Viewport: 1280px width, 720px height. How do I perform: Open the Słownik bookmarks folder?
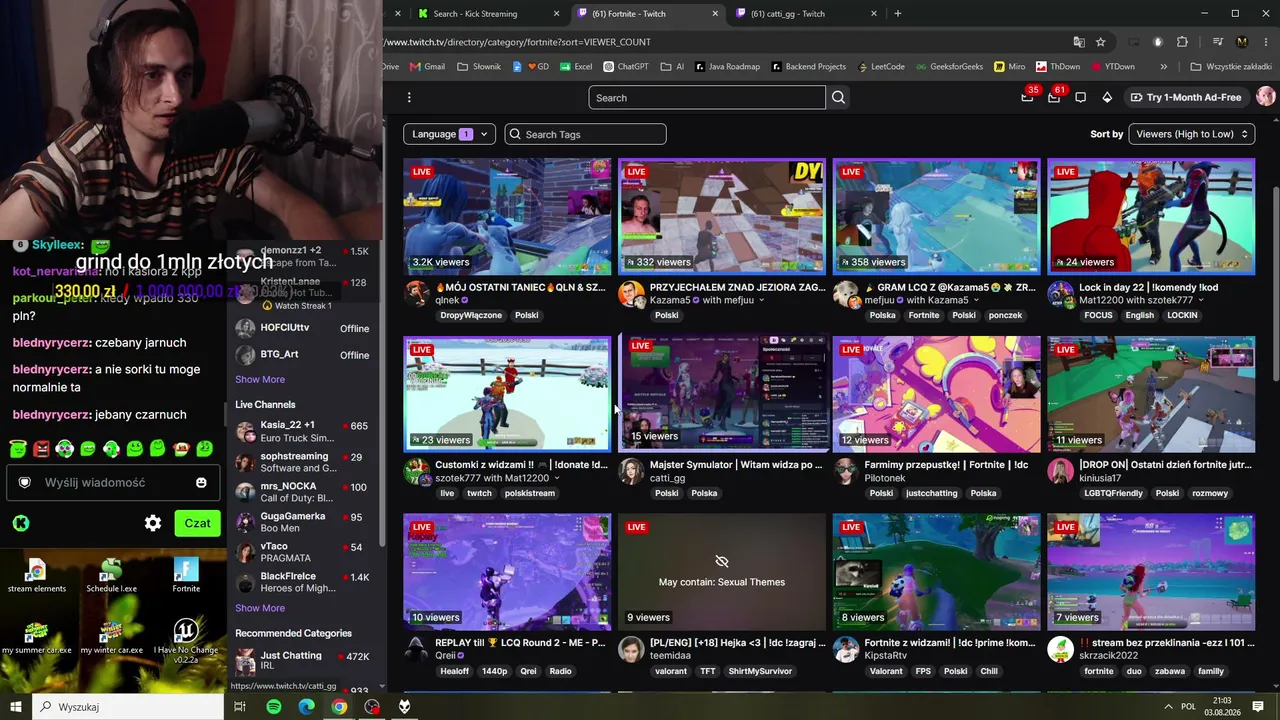(479, 67)
